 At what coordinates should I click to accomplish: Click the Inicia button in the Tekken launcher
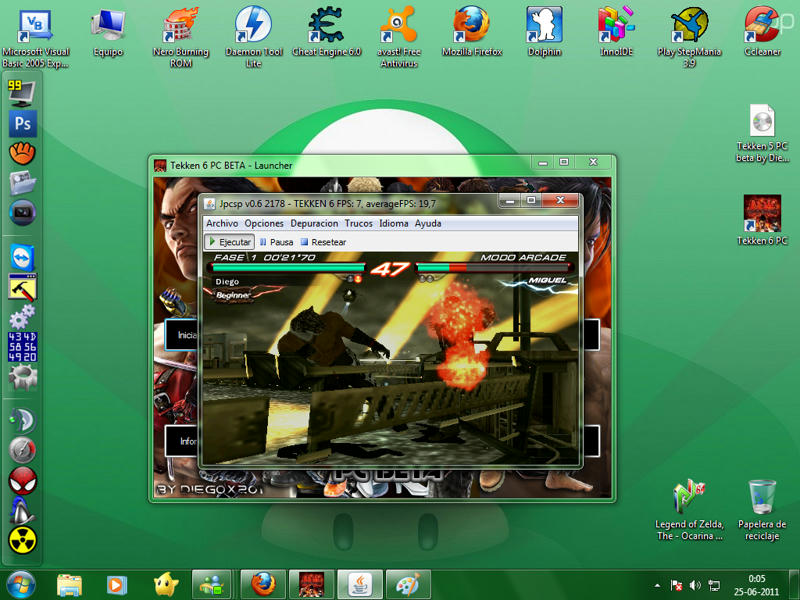click(181, 335)
